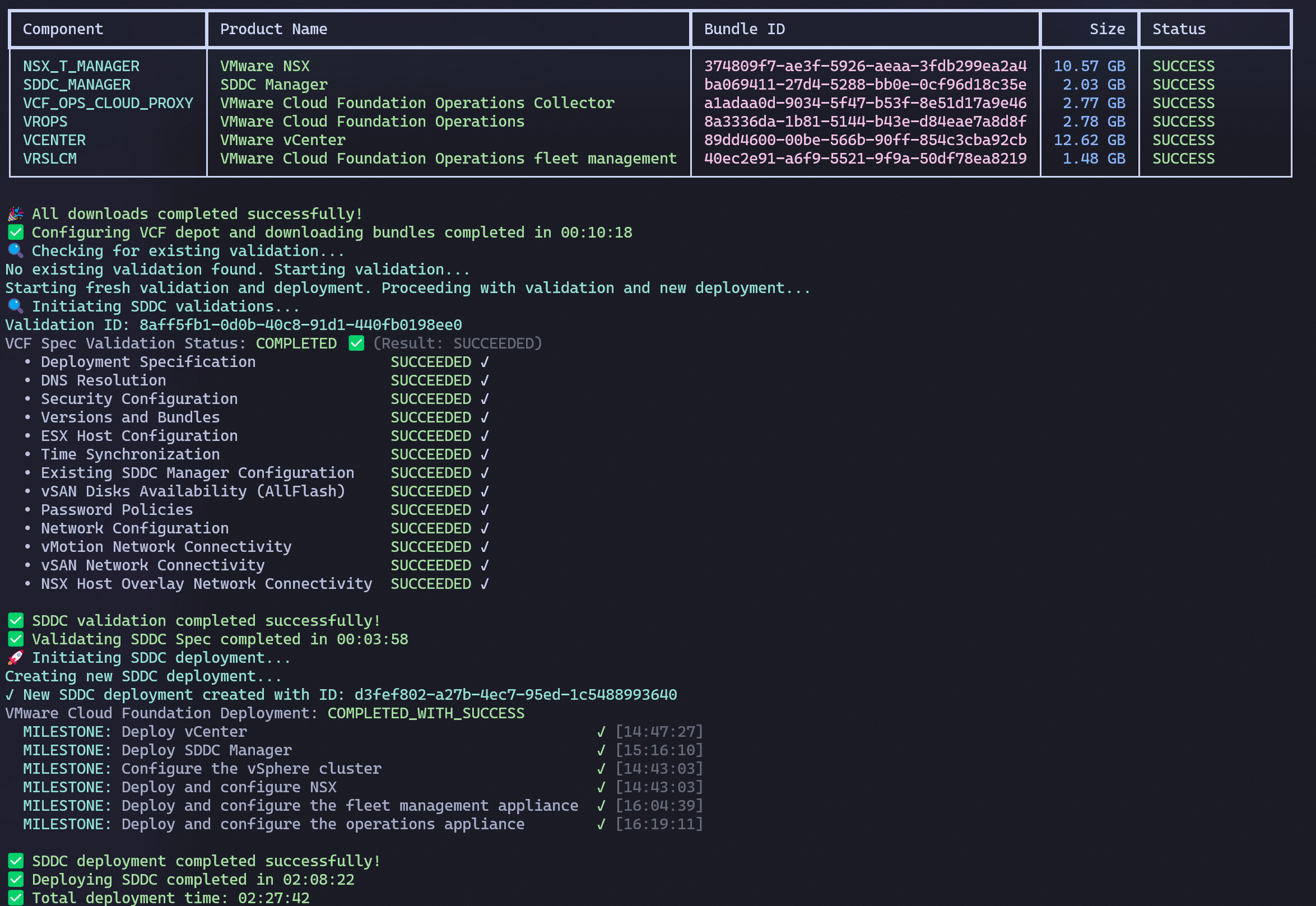Click product name 'VMware vCenter'
Image resolution: width=1316 pixels, height=906 pixels.
pyautogui.click(x=282, y=140)
